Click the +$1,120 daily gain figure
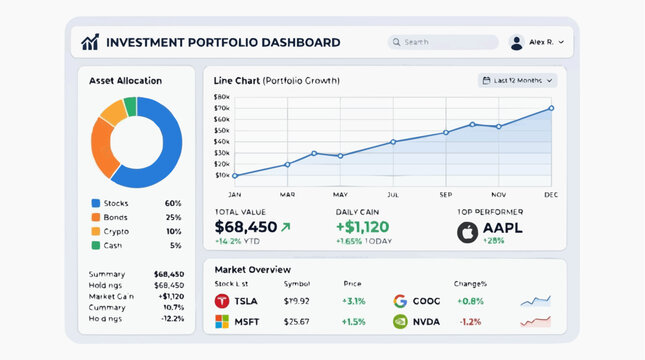645x360 pixels. coord(362,227)
